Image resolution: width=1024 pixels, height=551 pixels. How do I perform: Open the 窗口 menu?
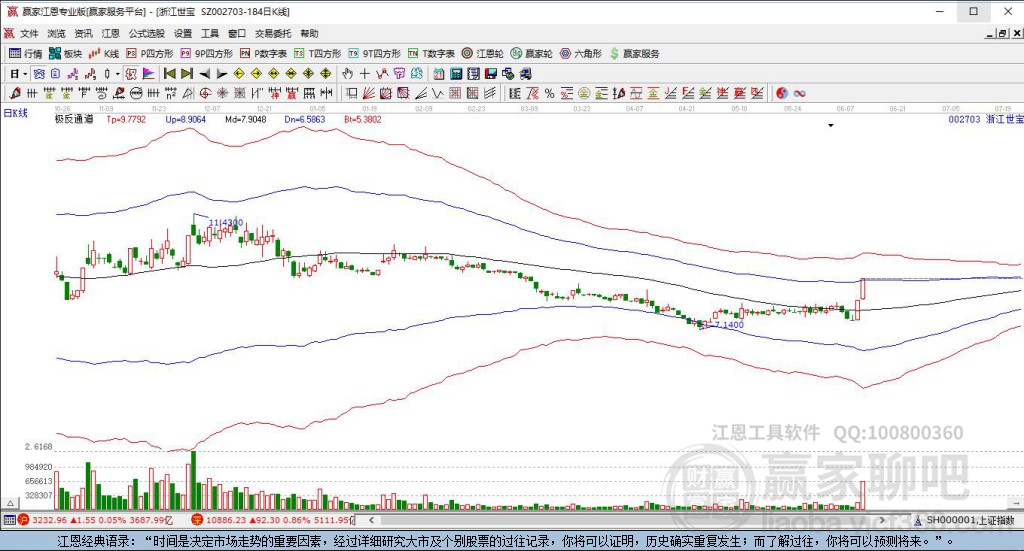(x=237, y=33)
